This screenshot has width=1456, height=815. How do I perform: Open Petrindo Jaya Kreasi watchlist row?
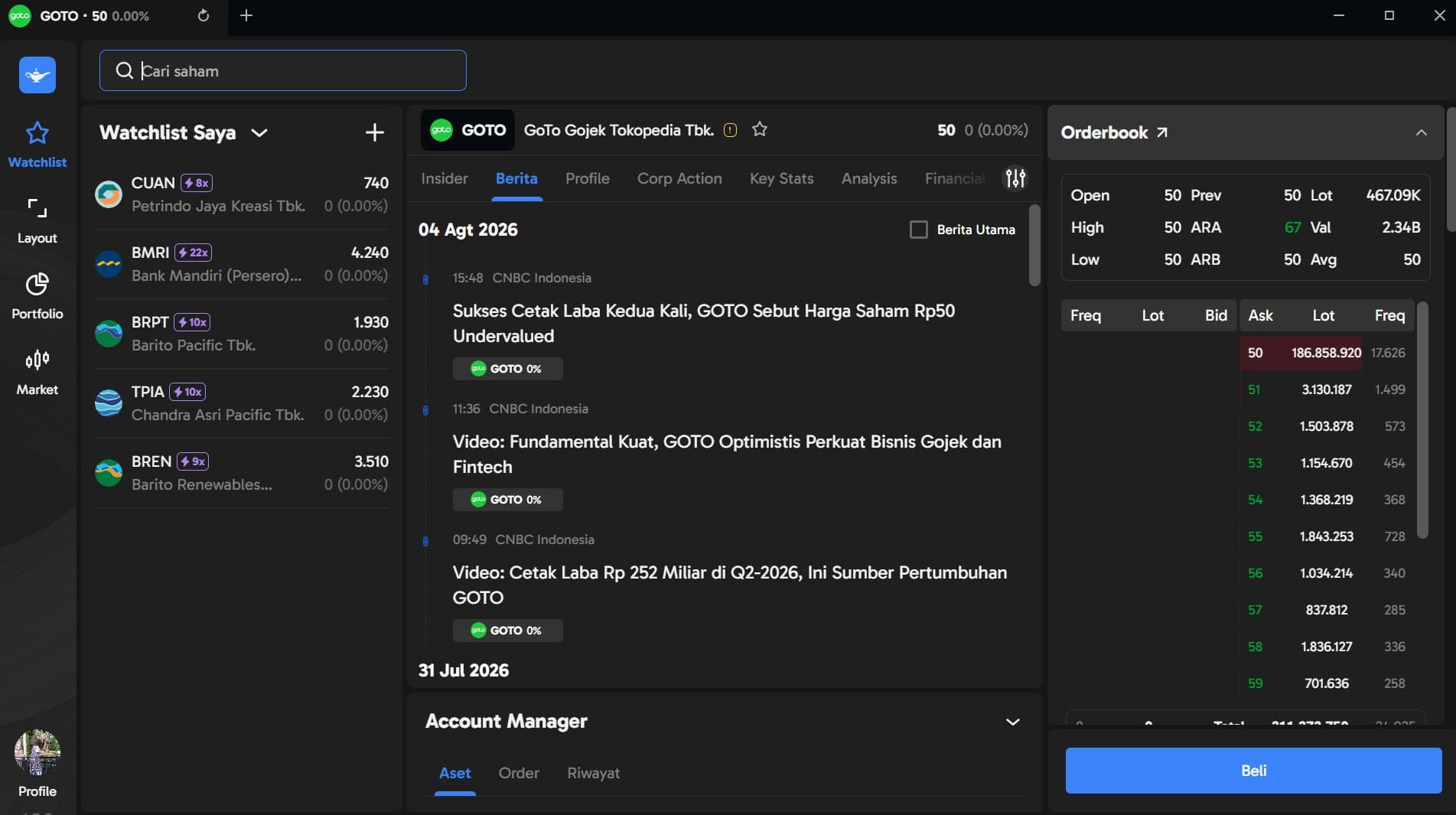click(242, 194)
